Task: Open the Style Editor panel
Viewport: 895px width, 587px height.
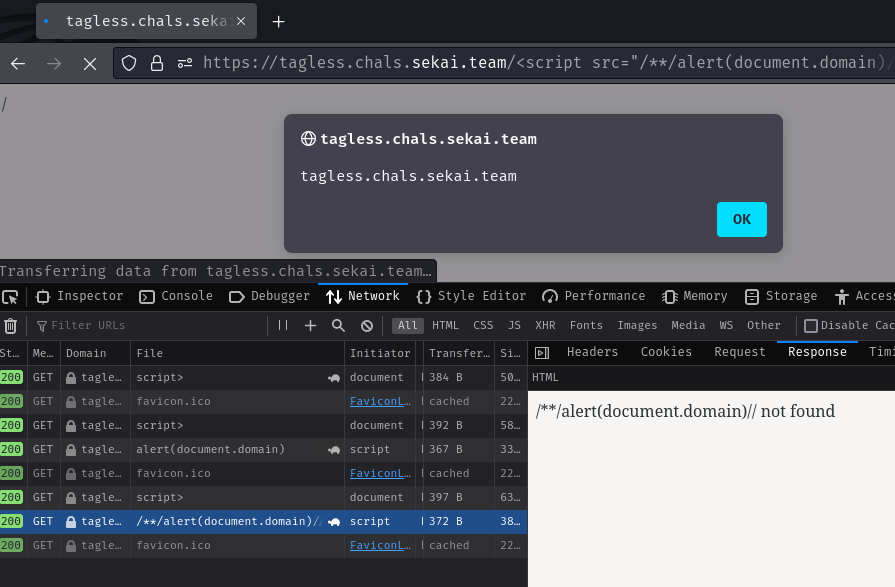Action: click(471, 296)
